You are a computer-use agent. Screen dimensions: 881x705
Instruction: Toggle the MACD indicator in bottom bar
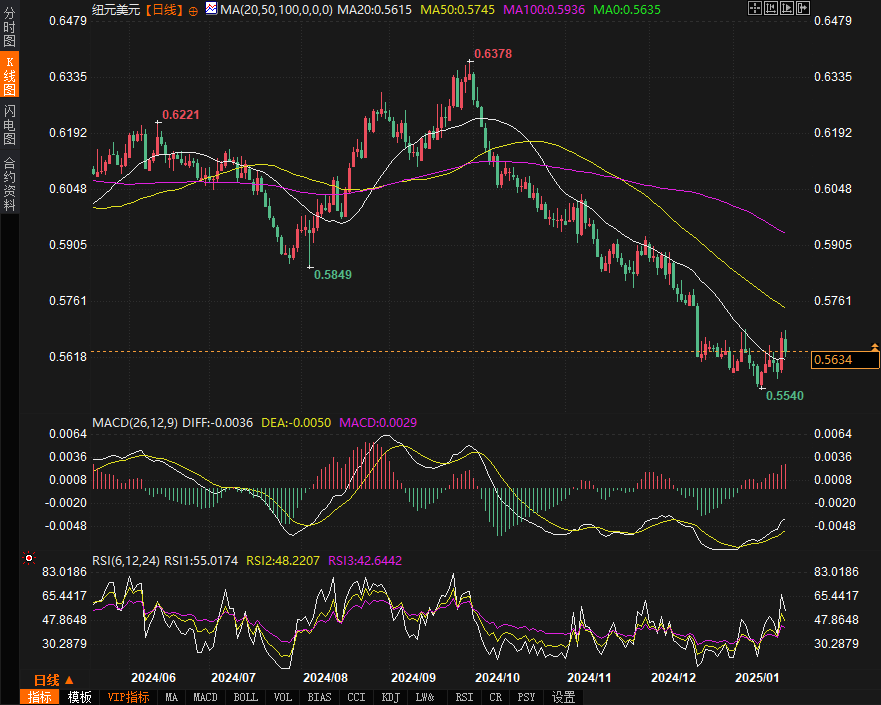tap(205, 697)
